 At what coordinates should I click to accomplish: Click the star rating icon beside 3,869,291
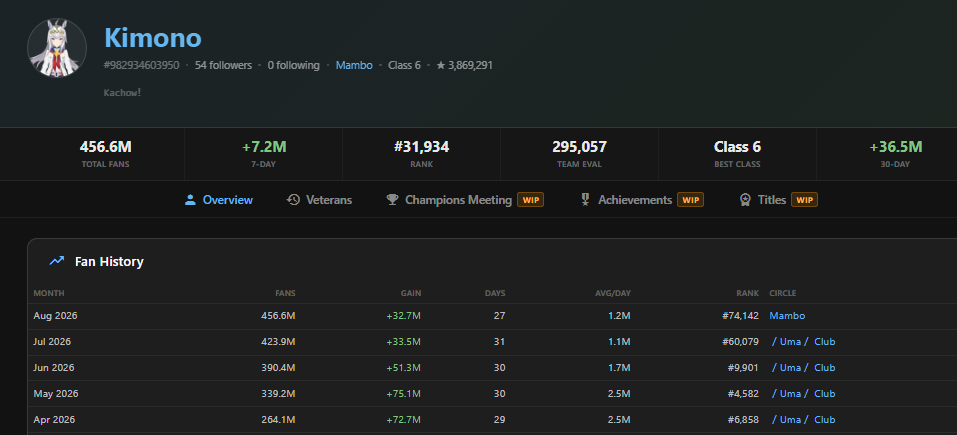[x=441, y=65]
